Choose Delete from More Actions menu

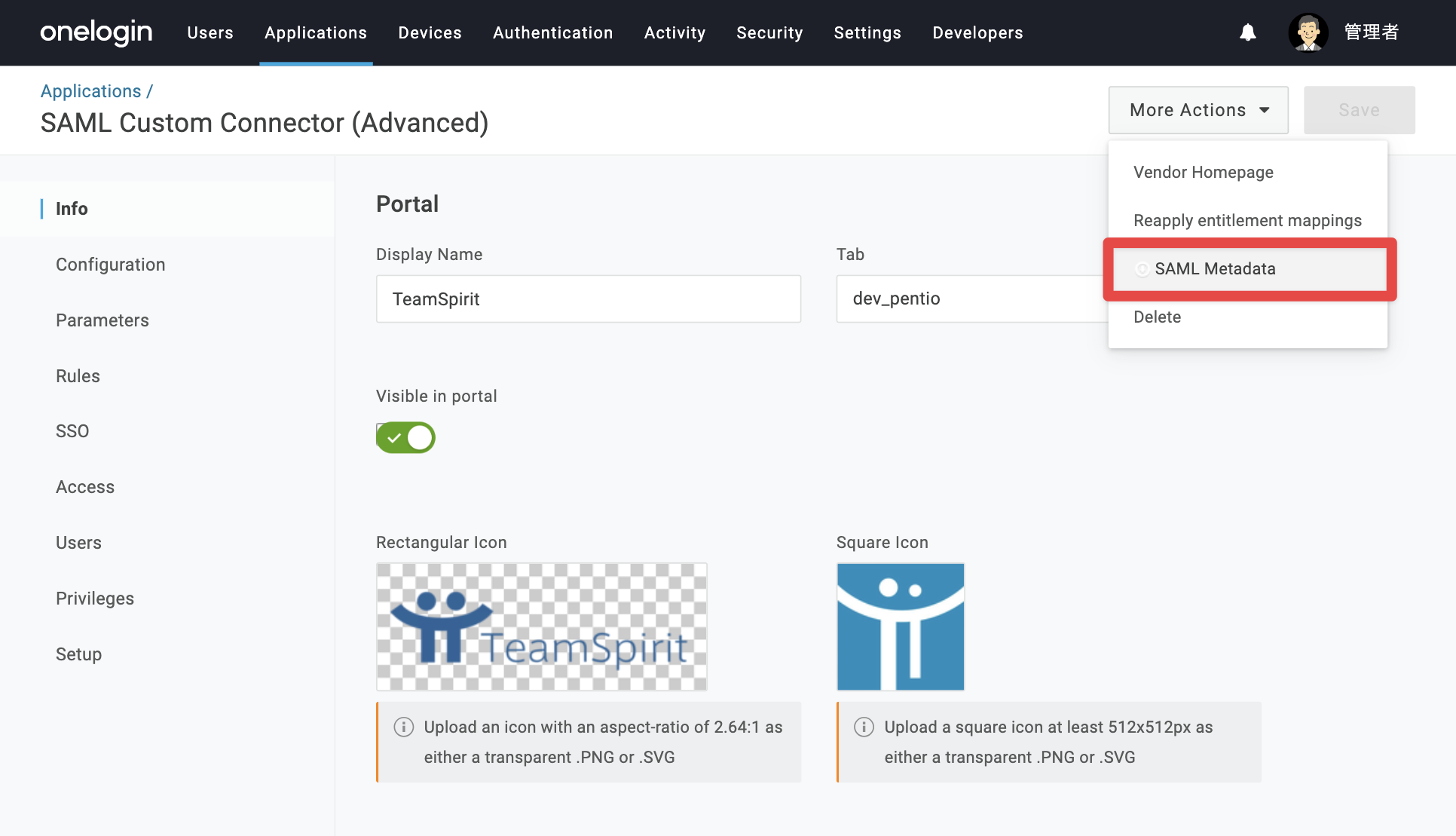pyautogui.click(x=1158, y=317)
